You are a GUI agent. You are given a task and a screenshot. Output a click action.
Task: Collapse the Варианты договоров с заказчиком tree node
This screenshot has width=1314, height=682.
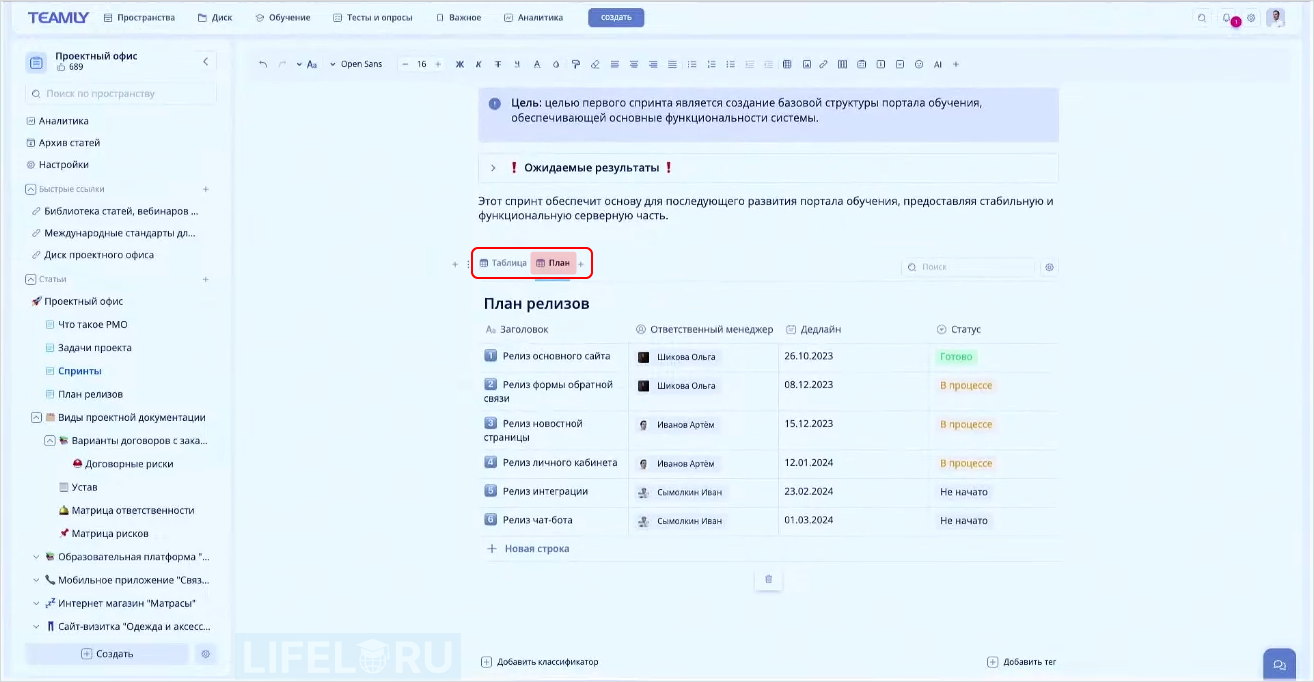(x=48, y=440)
